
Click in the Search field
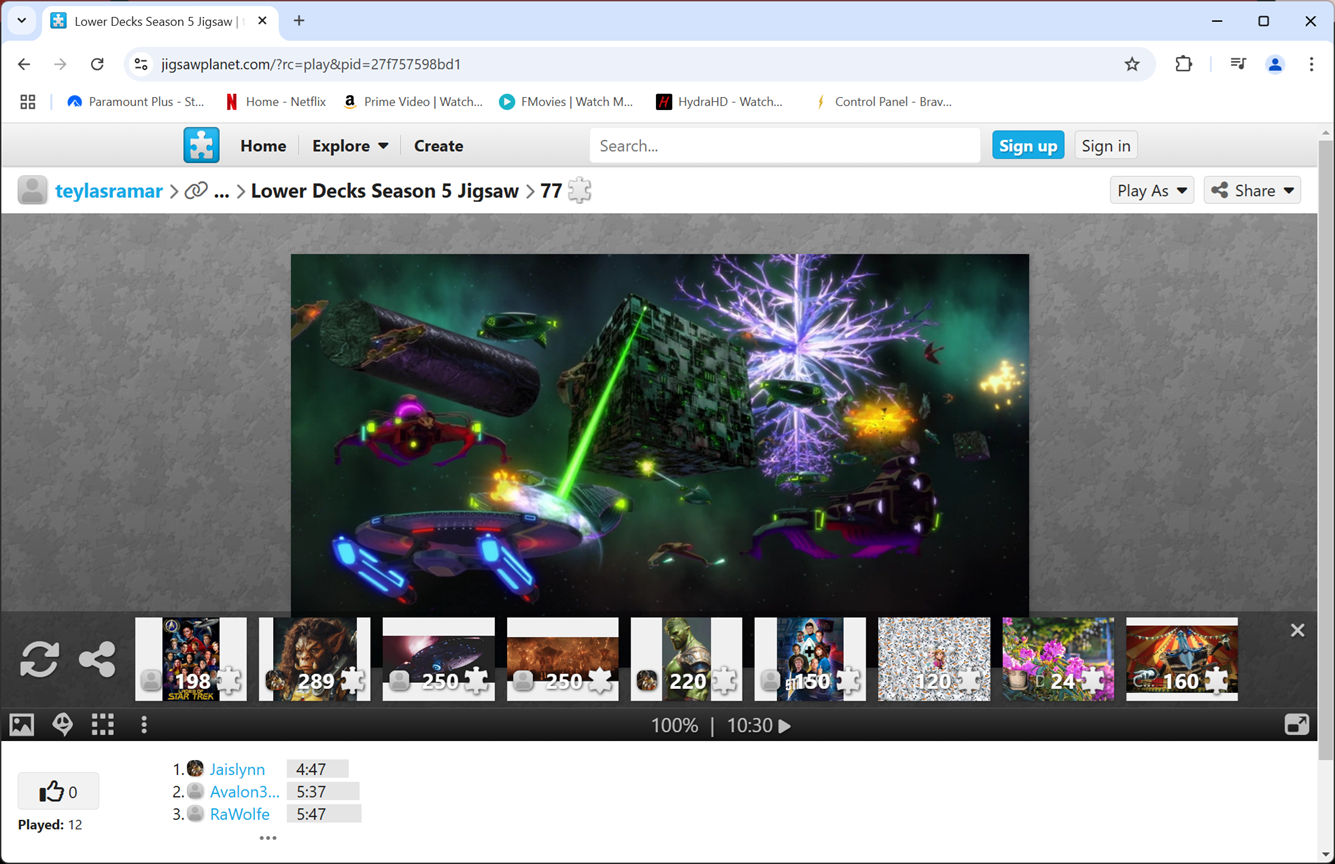(x=784, y=146)
